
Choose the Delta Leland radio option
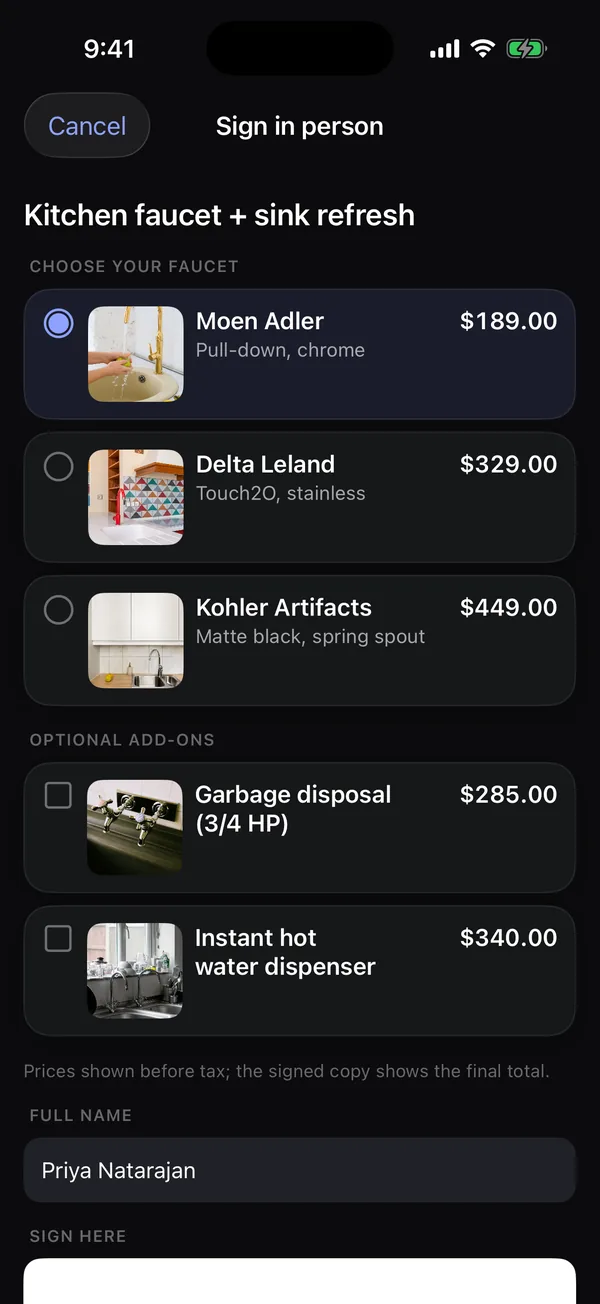(x=59, y=466)
